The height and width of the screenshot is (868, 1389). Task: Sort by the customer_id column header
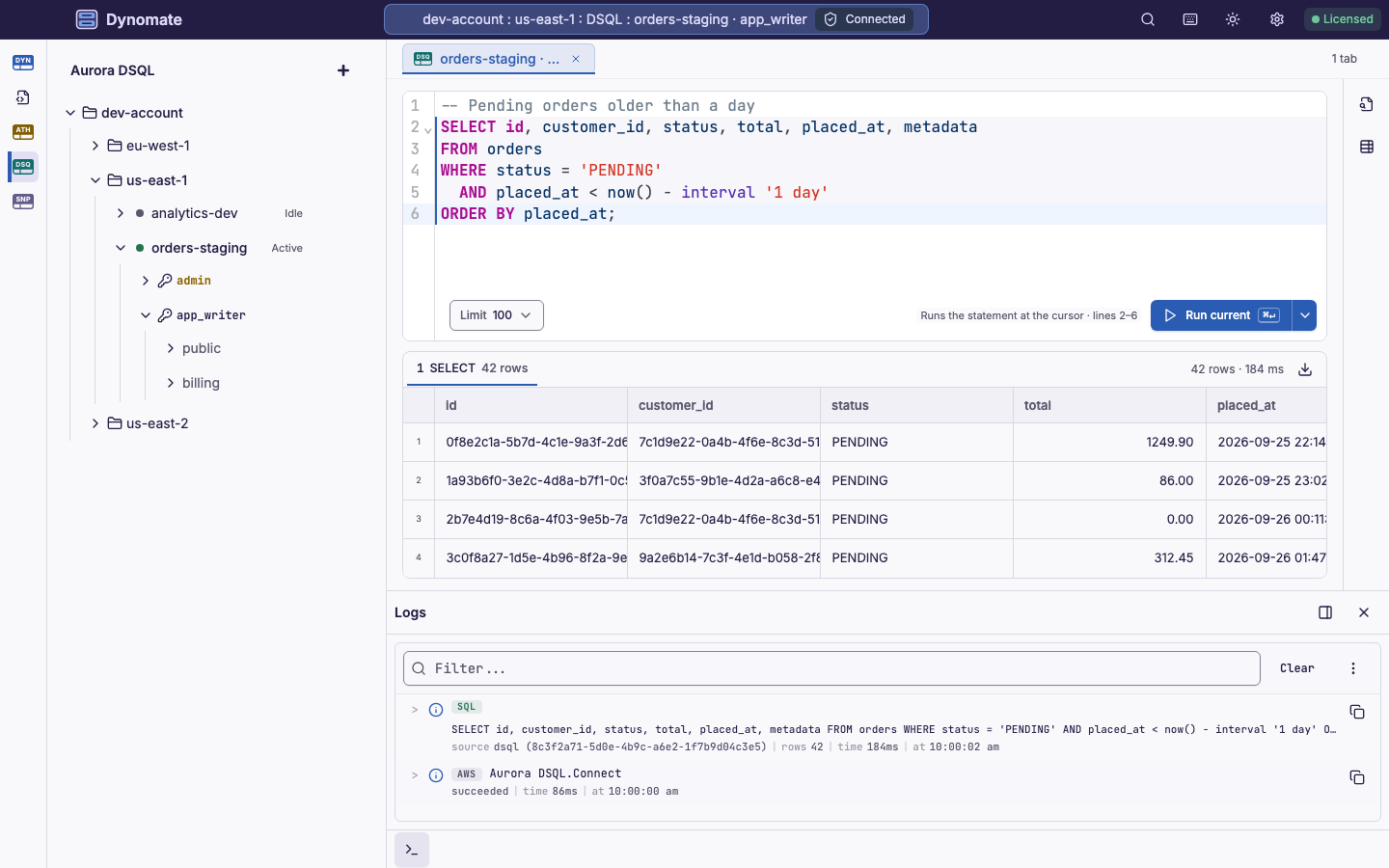pos(723,405)
